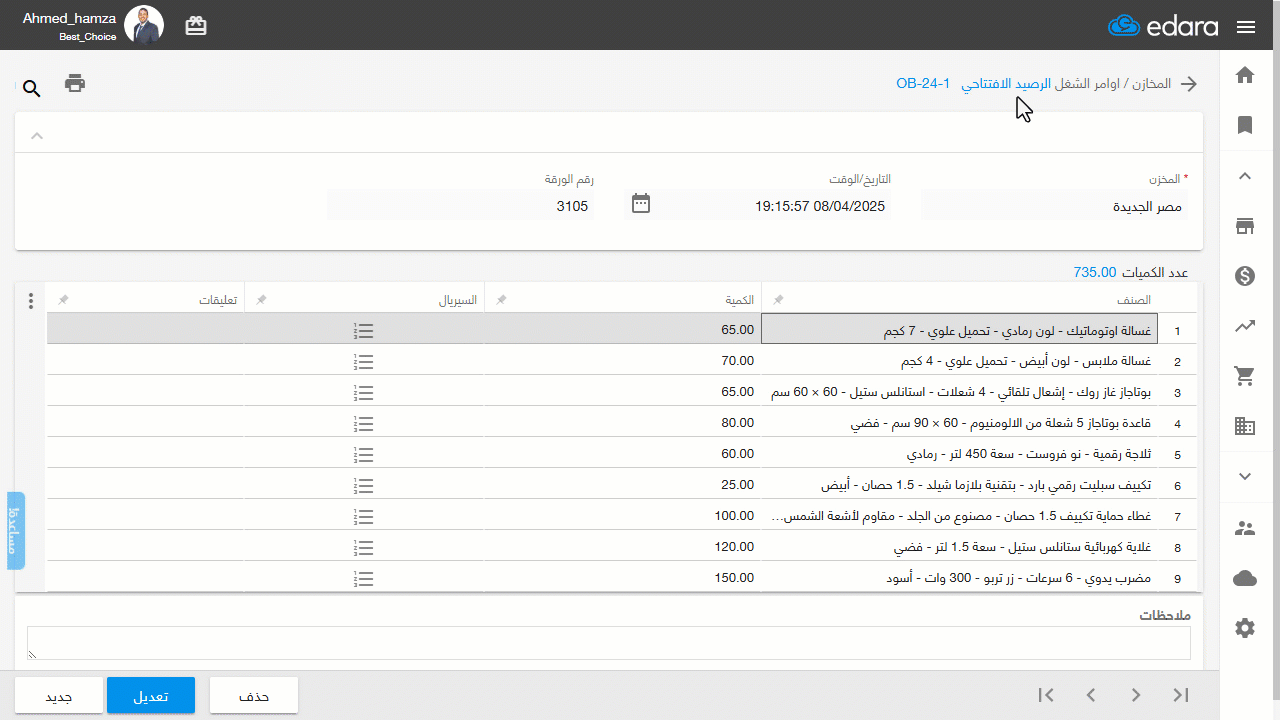Click the جديد new button

click(x=58, y=695)
